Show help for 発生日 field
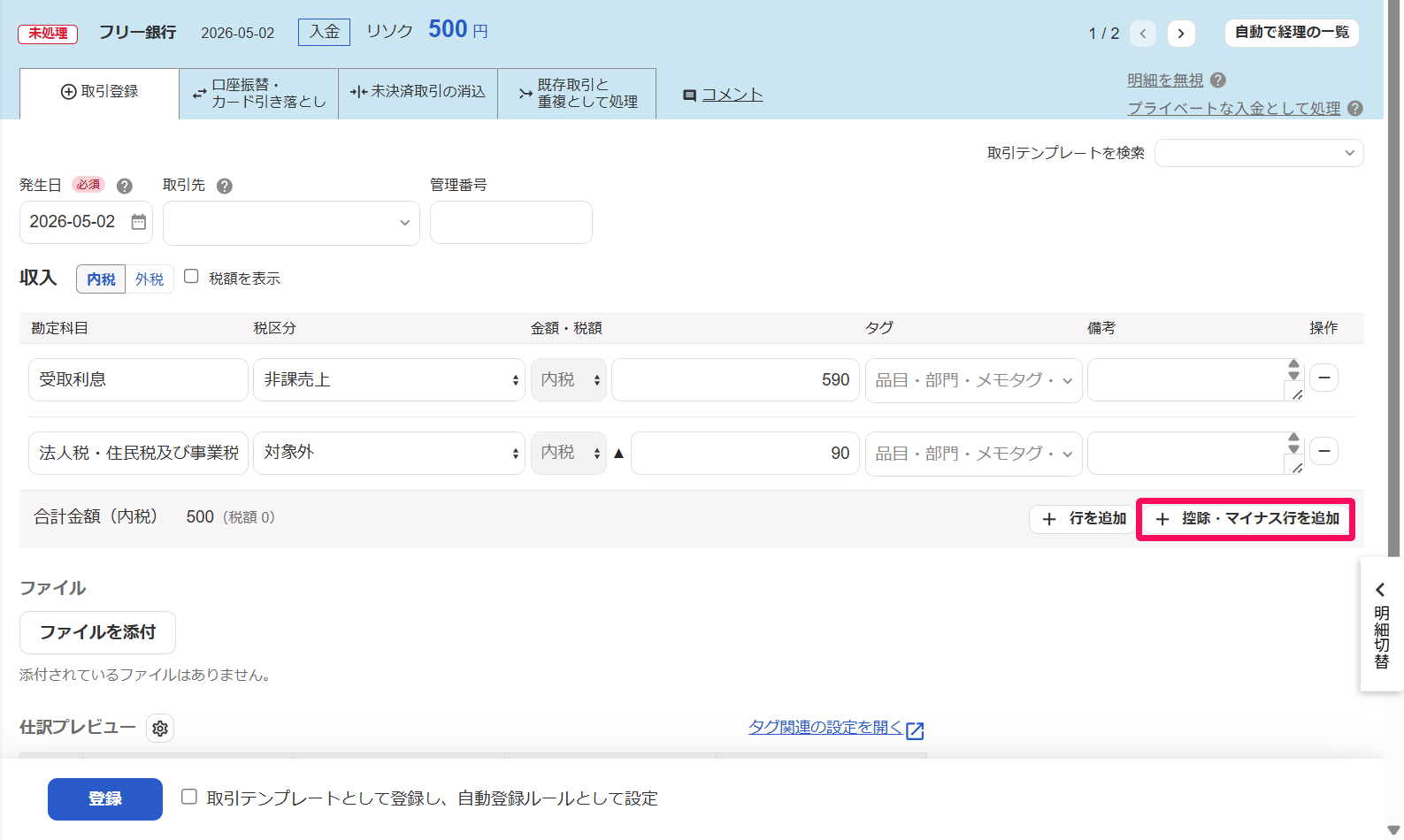 pyautogui.click(x=125, y=186)
